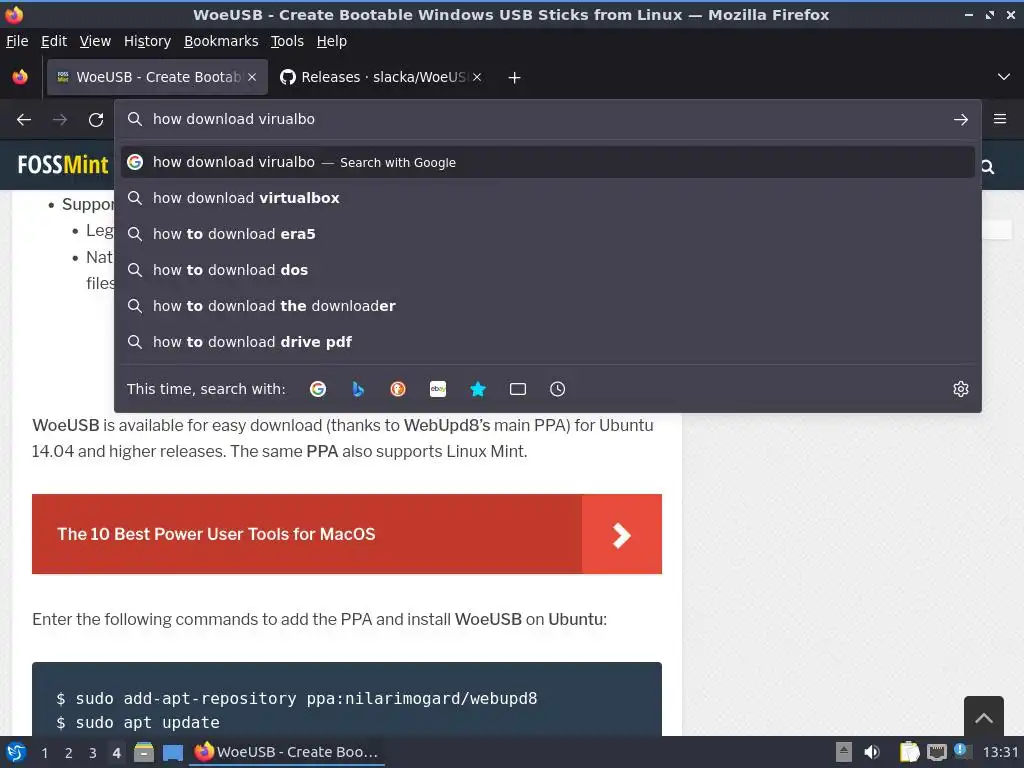The image size is (1024, 768).
Task: Switch to the Releases slacka/WoeUSB tab
Action: click(x=382, y=77)
